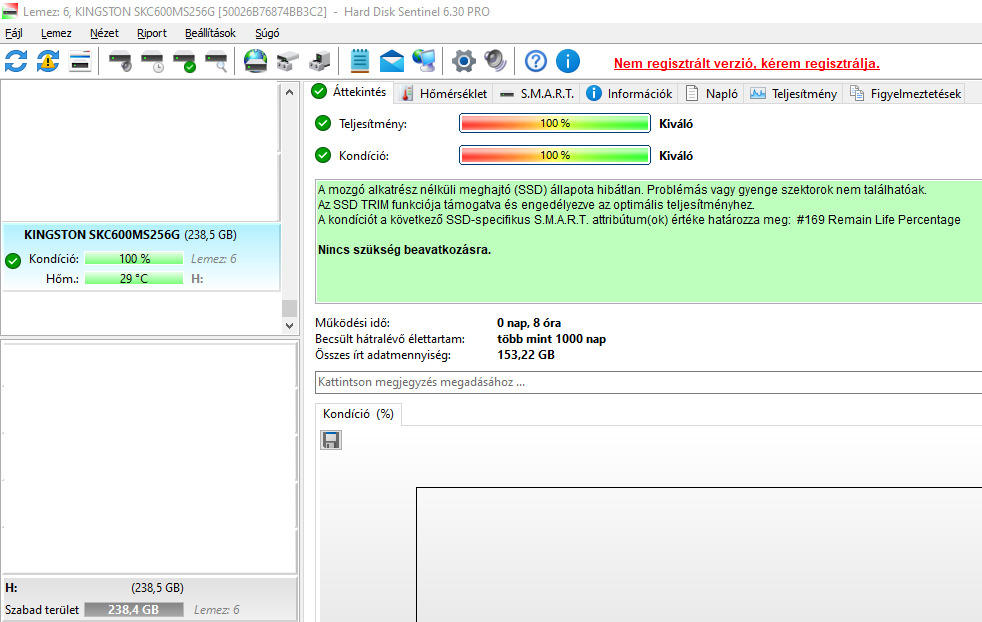The width and height of the screenshot is (982, 622).
Task: Click the disk list scrollbar thumb
Action: click(289, 308)
